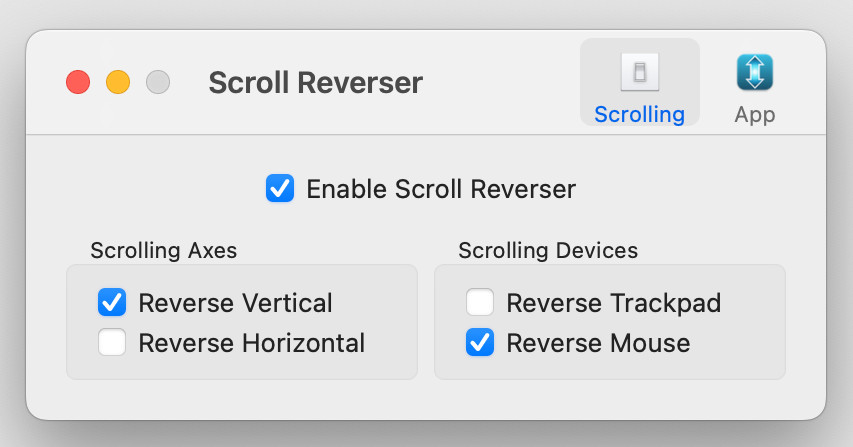Image resolution: width=853 pixels, height=447 pixels.
Task: Click the gray disabled zoom window button
Action: click(158, 82)
